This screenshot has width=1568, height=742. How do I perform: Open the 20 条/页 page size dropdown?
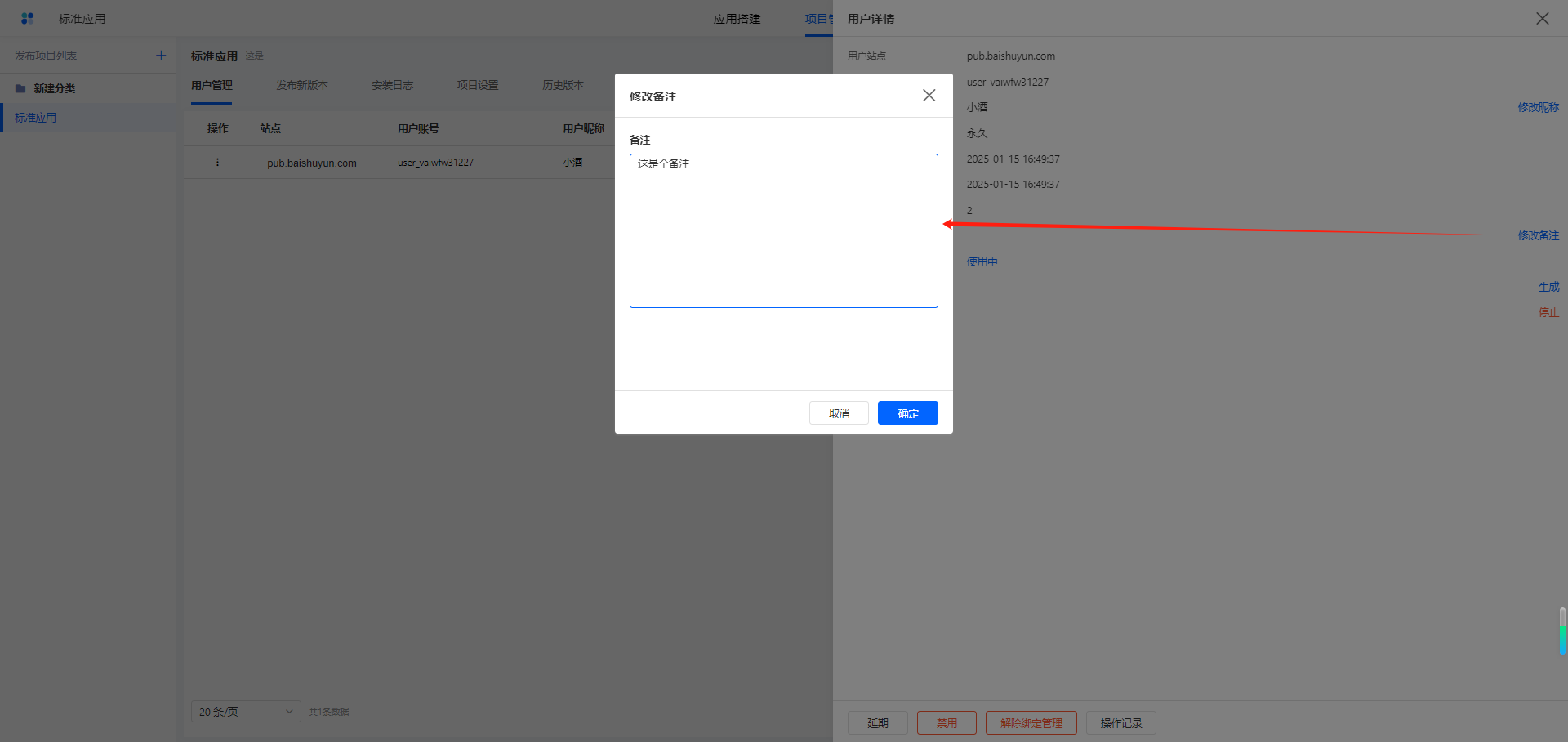tap(245, 712)
